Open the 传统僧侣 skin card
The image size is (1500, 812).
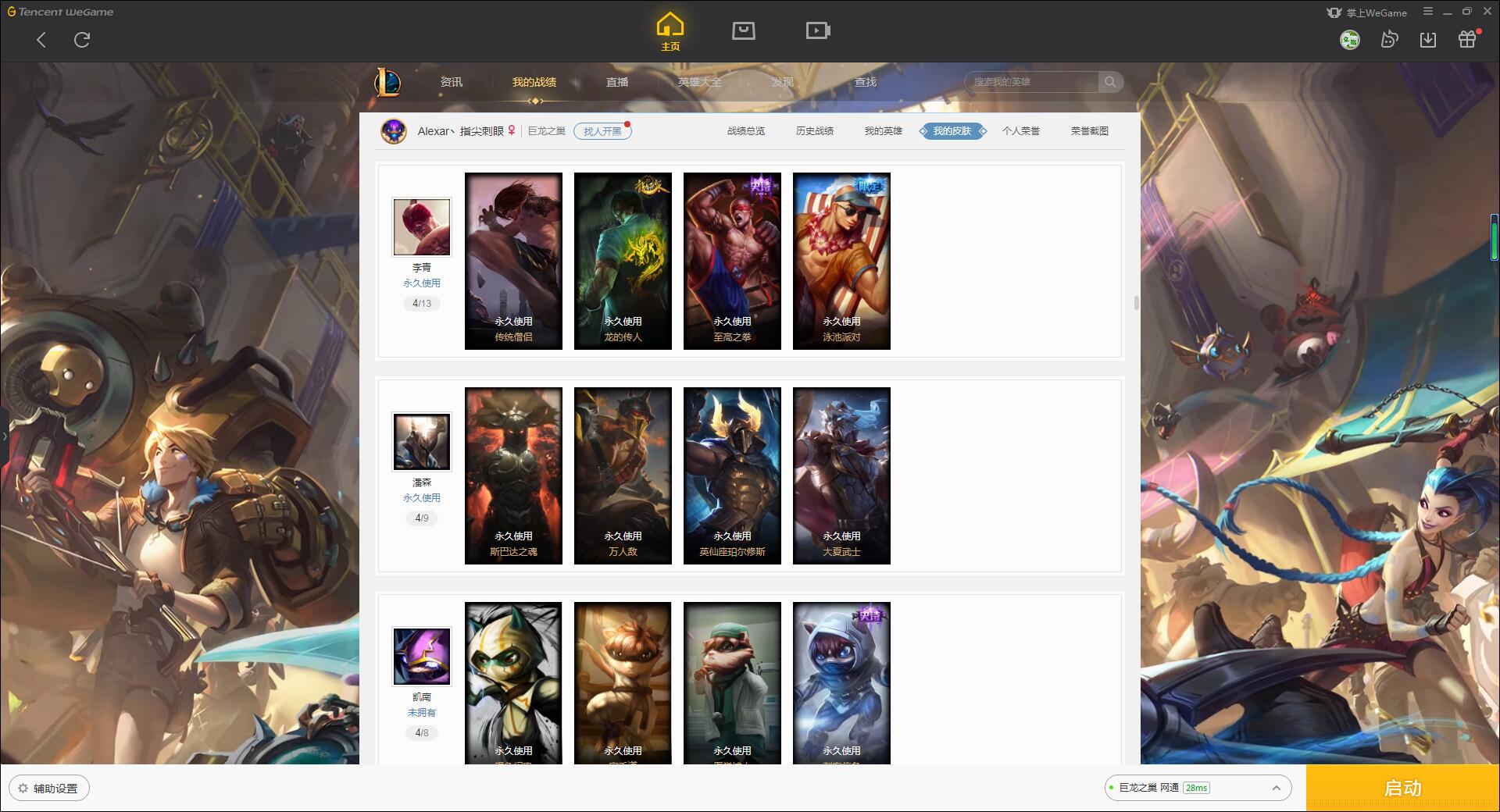513,261
